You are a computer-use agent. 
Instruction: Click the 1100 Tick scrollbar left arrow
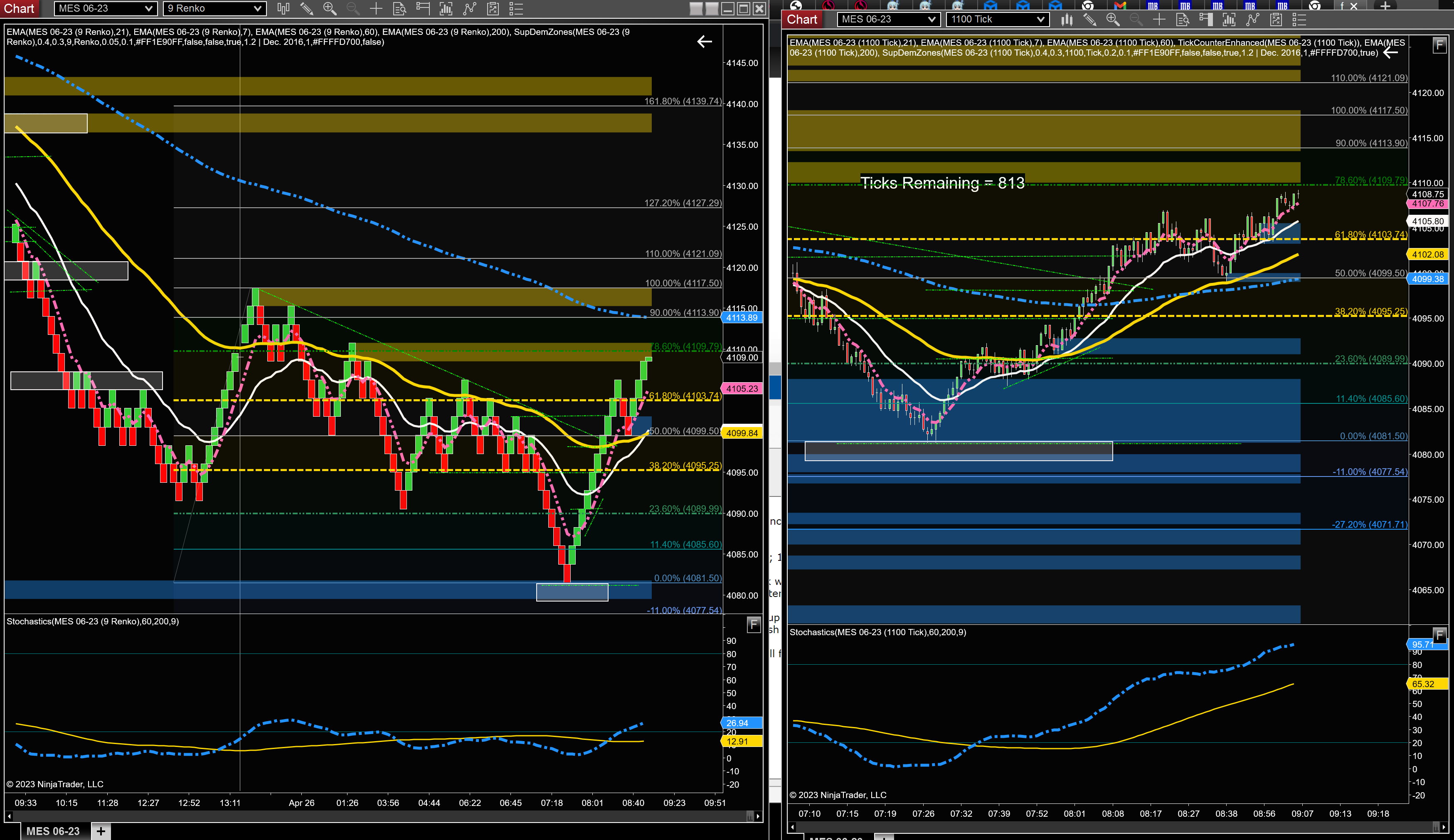[x=792, y=827]
